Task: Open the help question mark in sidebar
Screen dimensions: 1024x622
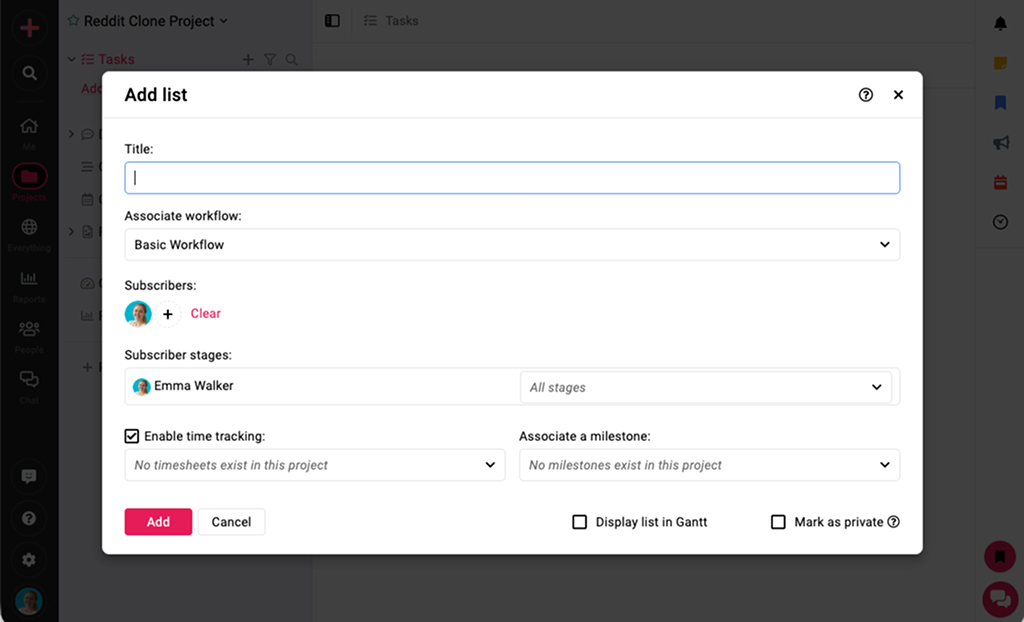Action: pos(29,518)
